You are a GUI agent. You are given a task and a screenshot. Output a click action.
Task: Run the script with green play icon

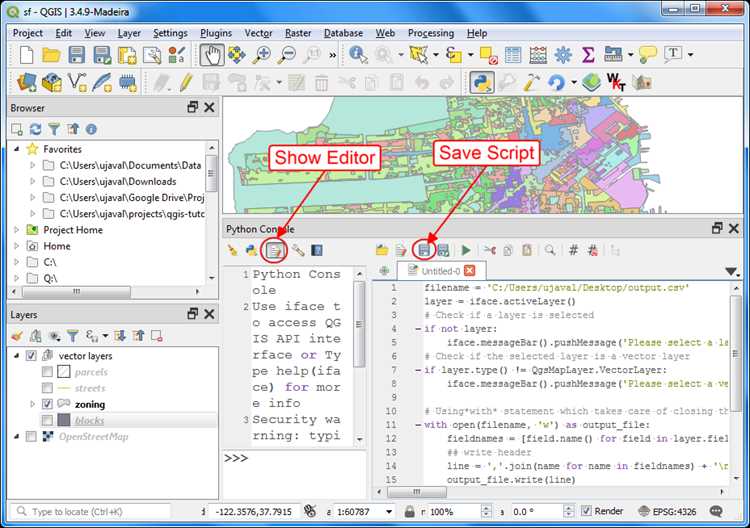(x=465, y=250)
